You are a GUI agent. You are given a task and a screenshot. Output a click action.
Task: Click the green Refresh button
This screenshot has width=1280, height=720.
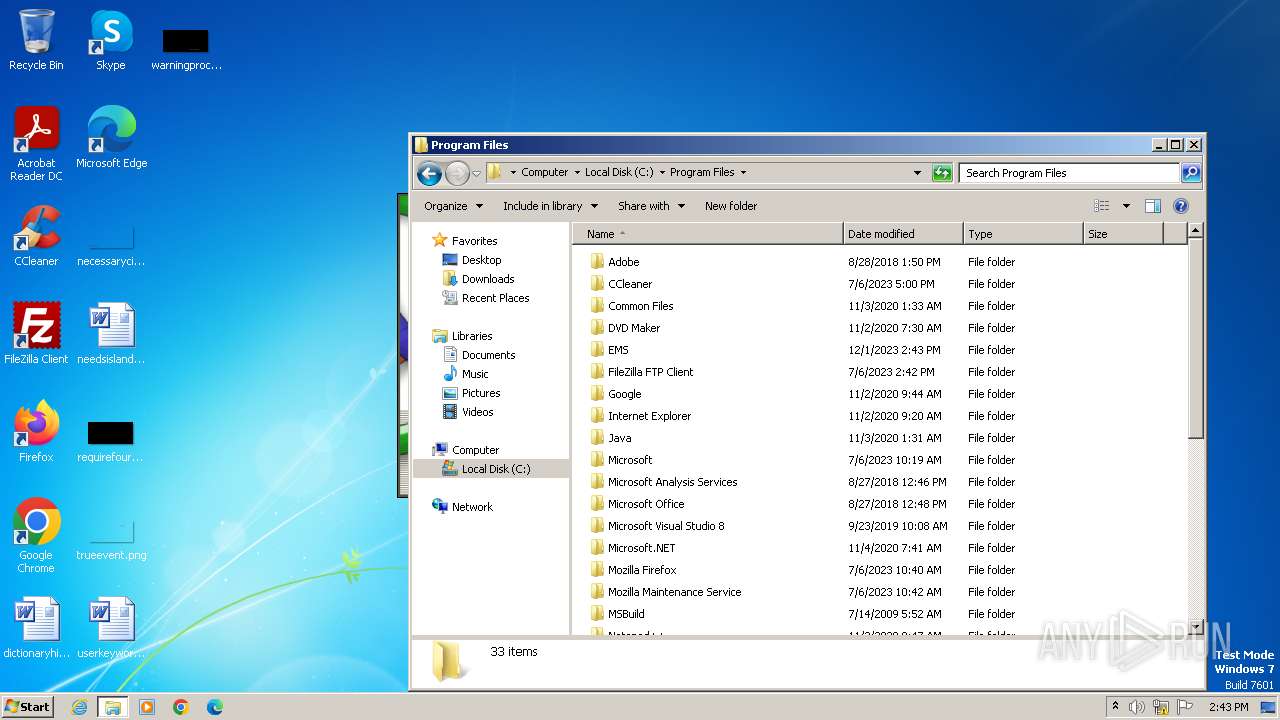coord(942,173)
